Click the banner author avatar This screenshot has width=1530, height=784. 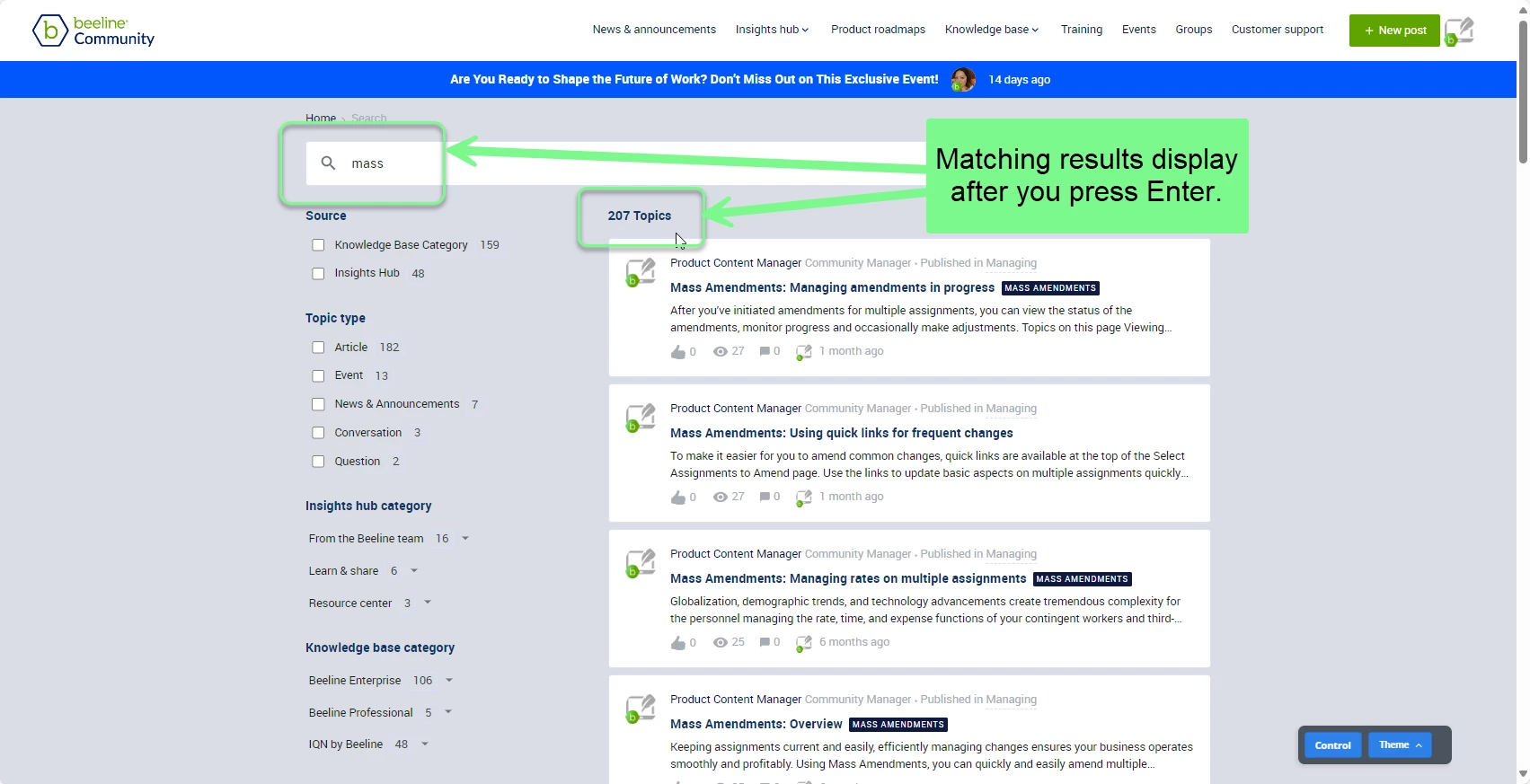pyautogui.click(x=963, y=80)
